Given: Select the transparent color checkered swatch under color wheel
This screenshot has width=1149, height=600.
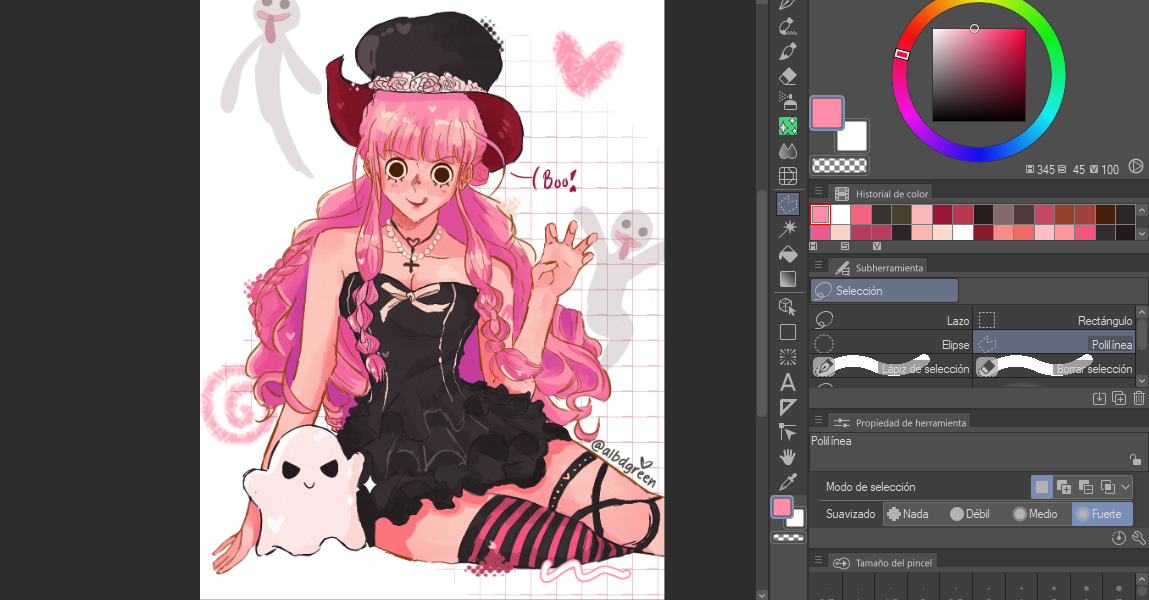Looking at the screenshot, I should (x=839, y=166).
